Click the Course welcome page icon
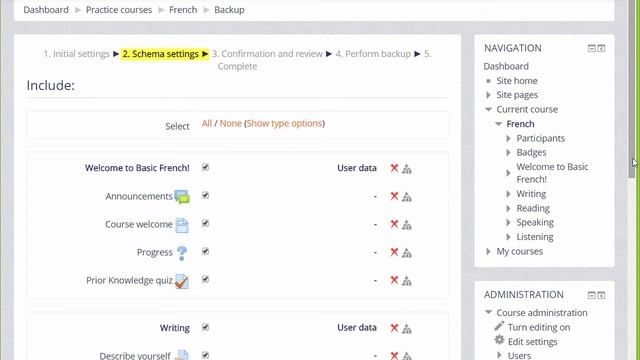The image size is (640, 360). pos(182,225)
